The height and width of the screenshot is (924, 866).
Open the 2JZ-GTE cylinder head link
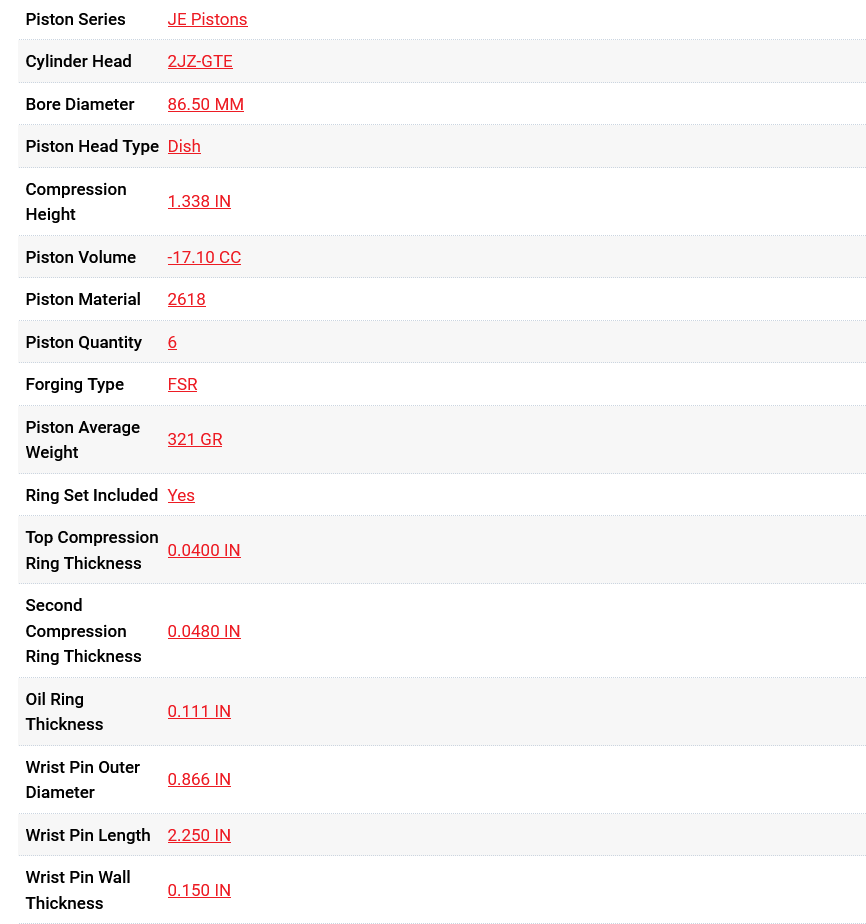point(200,61)
